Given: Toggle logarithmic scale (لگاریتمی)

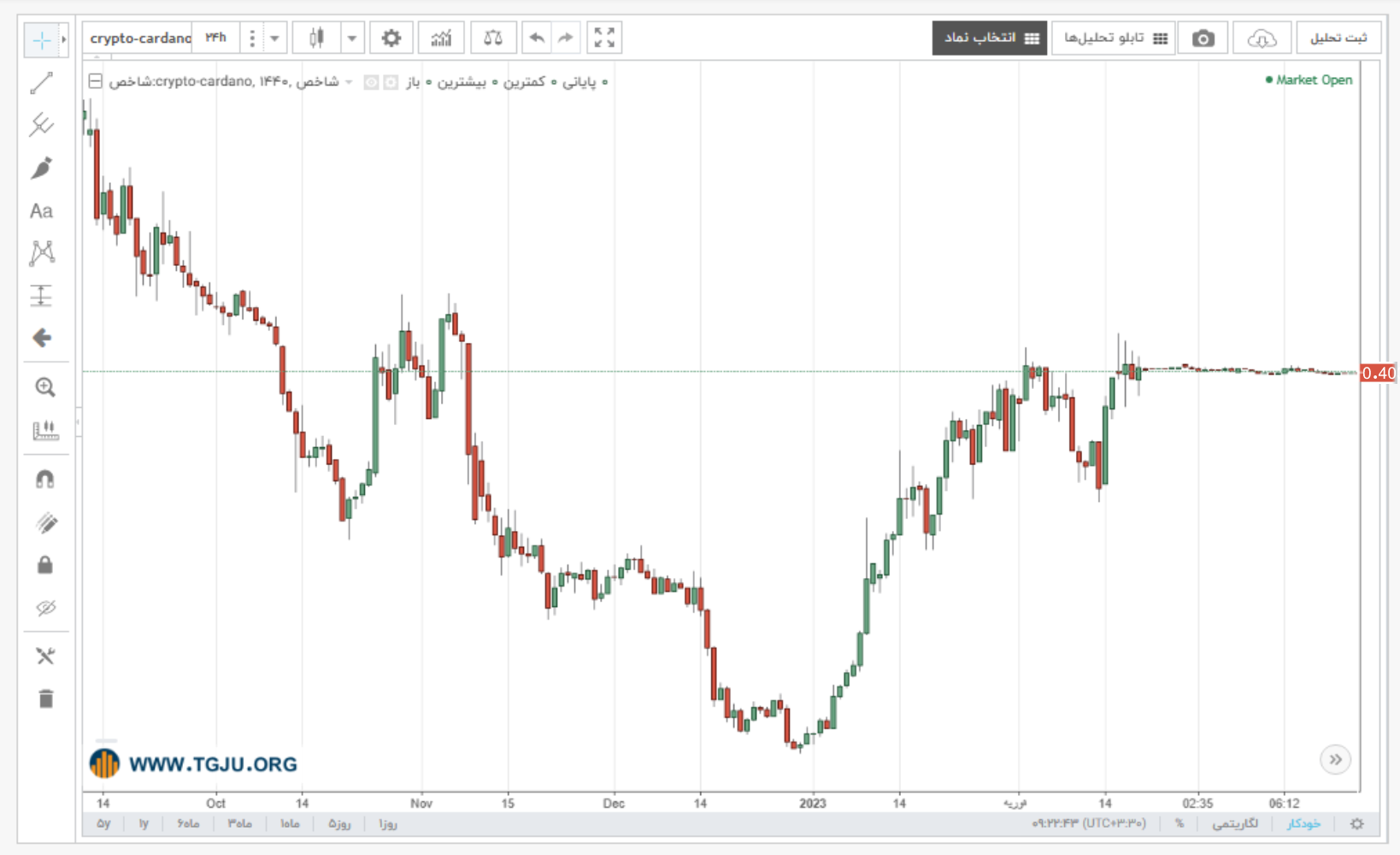Looking at the screenshot, I should pos(1235,823).
